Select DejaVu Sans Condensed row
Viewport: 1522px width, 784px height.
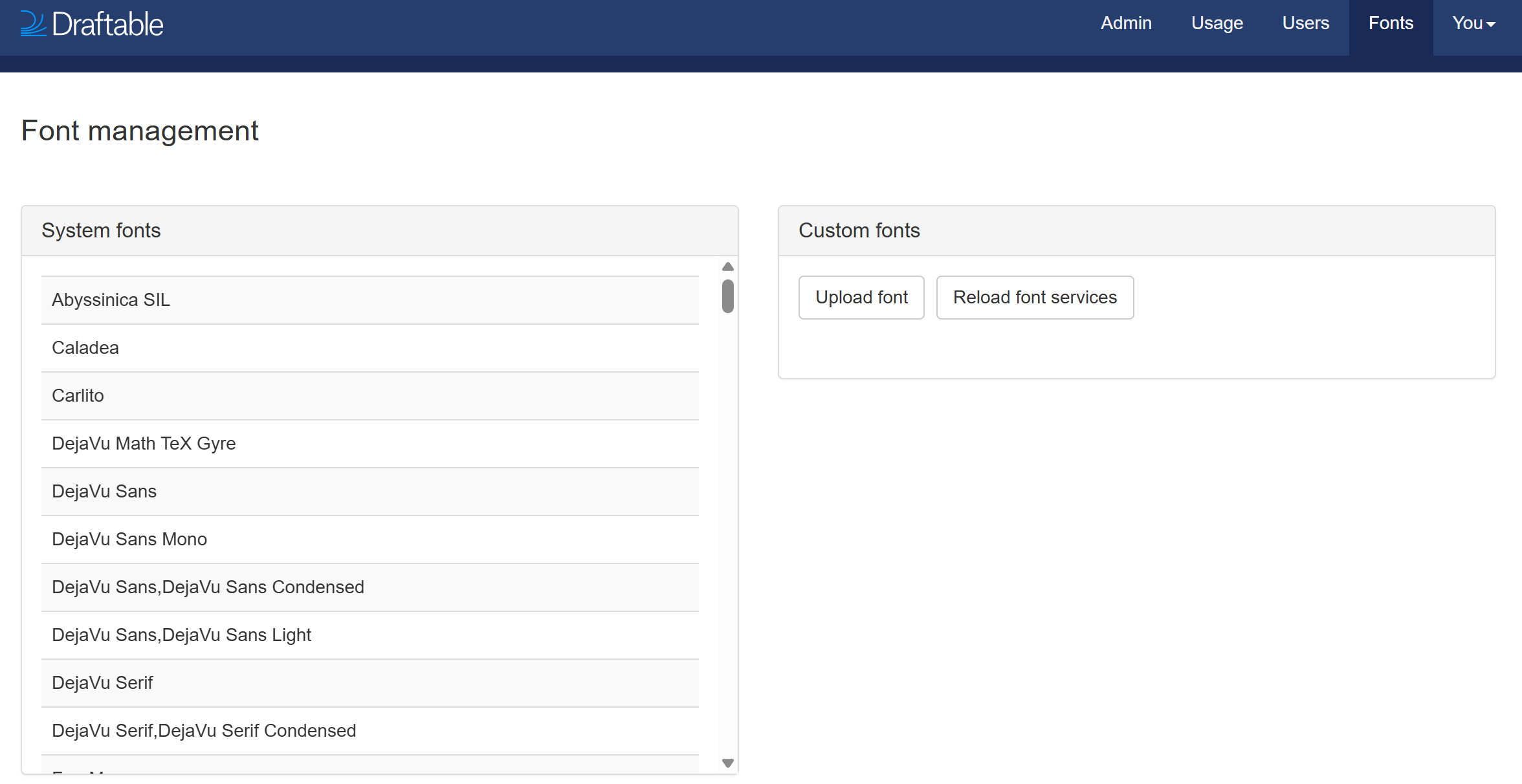click(370, 587)
